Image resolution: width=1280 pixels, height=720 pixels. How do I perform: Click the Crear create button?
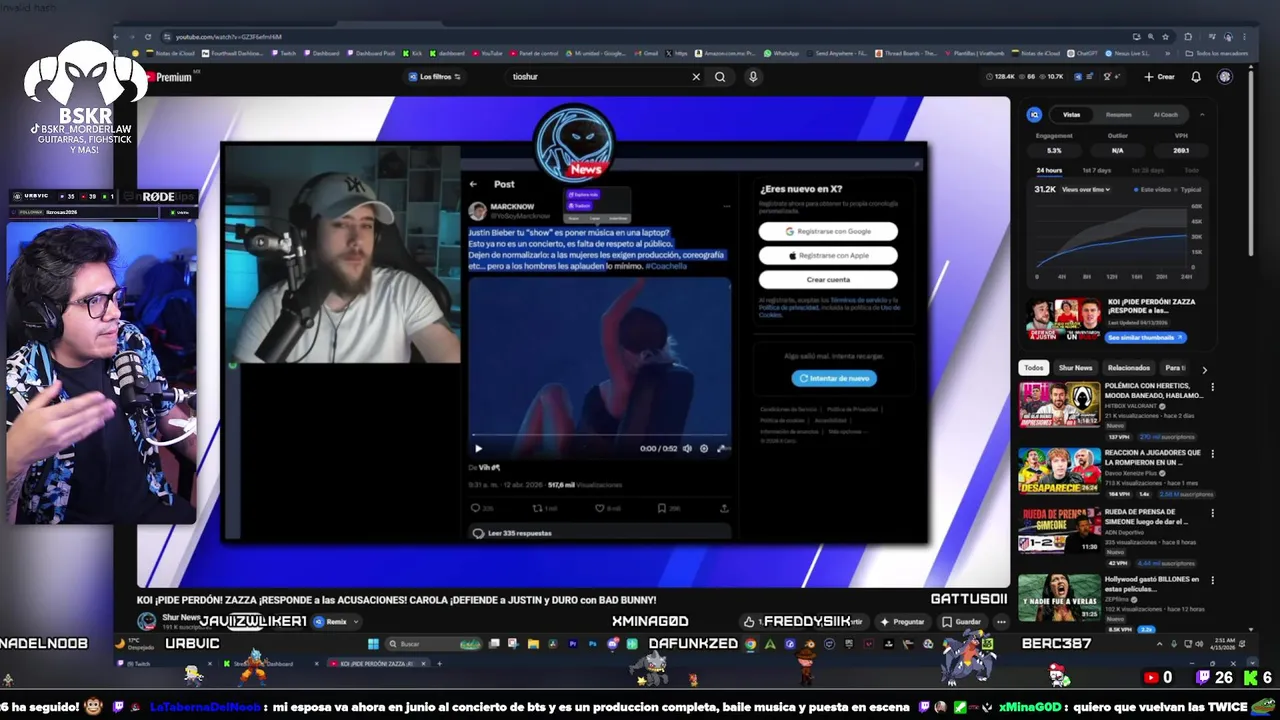point(1159,77)
